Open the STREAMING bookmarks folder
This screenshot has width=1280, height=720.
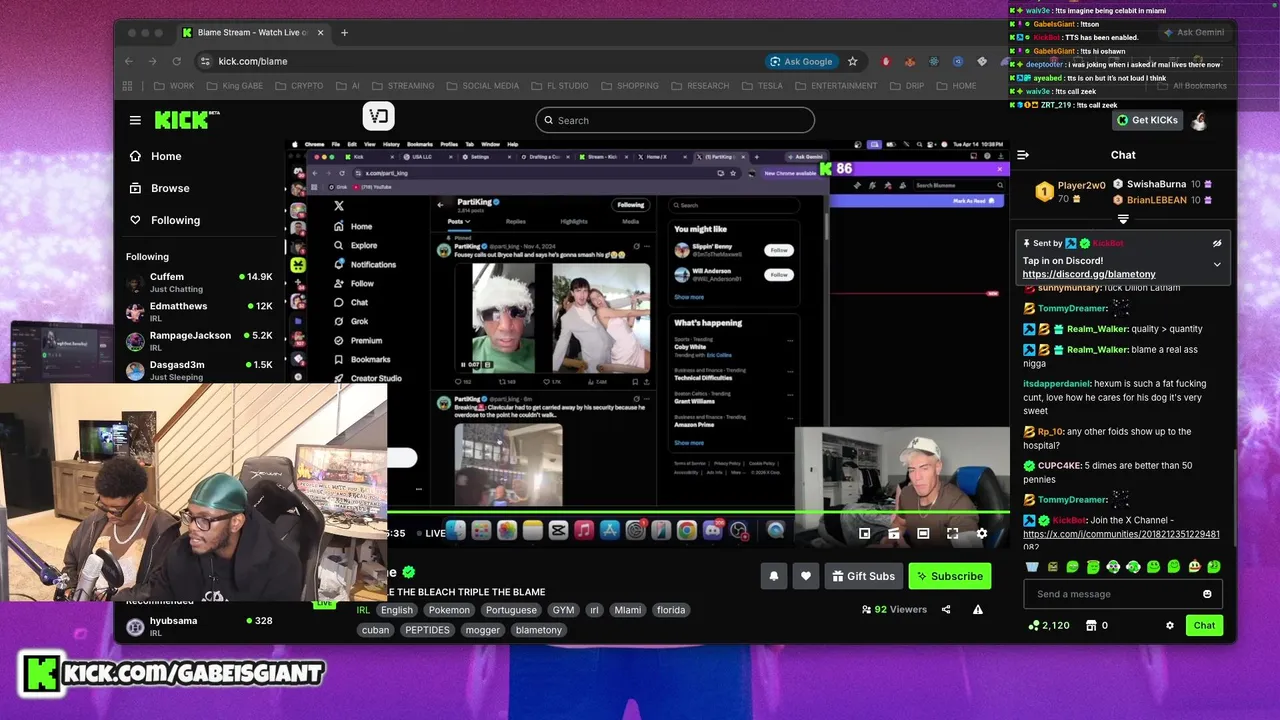point(403,86)
